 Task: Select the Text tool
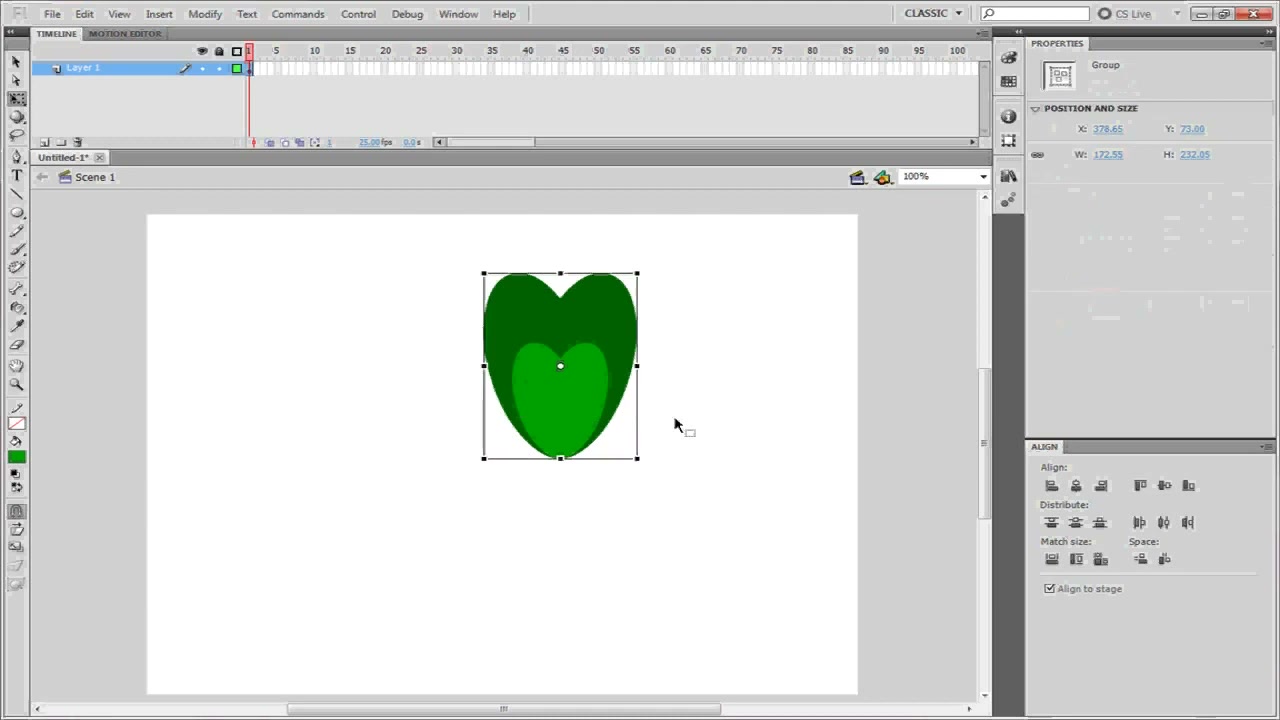point(16,175)
